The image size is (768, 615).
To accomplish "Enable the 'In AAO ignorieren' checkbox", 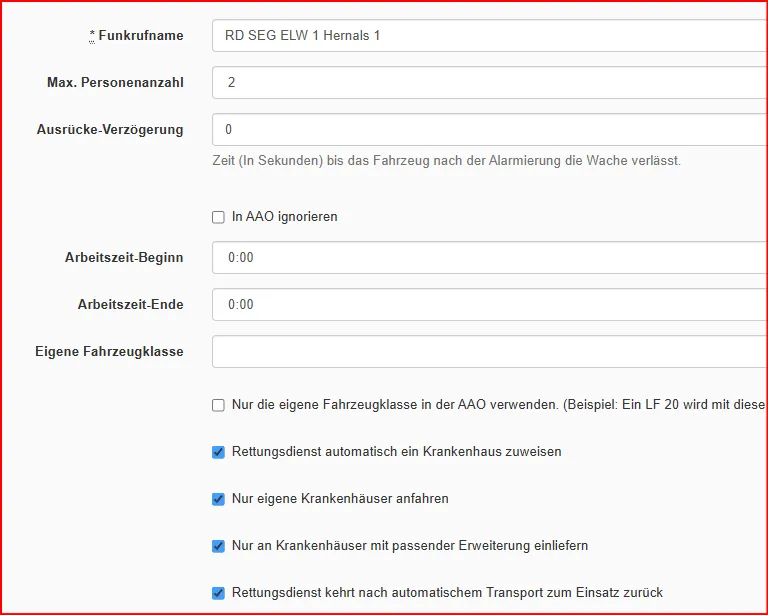I will coord(218,217).
